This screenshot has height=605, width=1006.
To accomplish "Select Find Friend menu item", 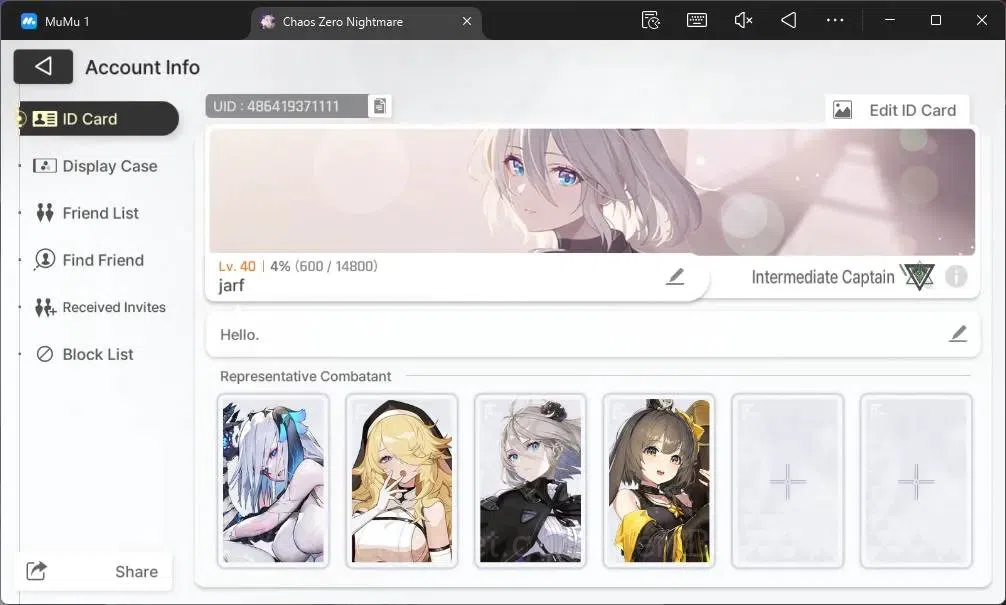I will (x=89, y=260).
